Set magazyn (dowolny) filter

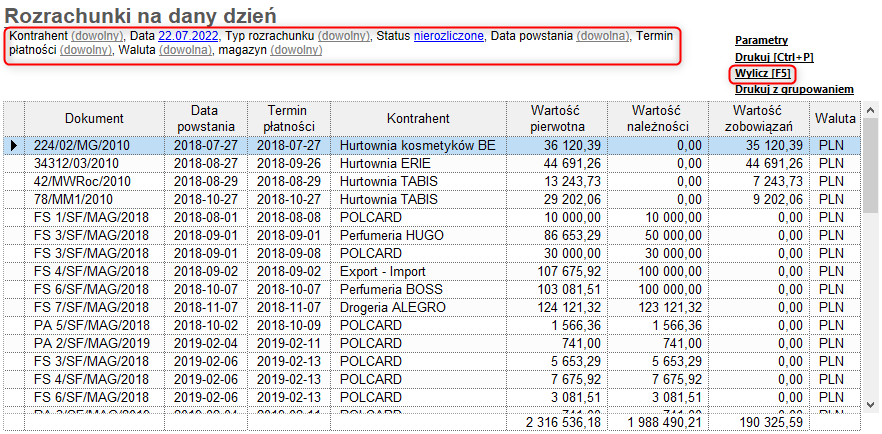click(x=296, y=50)
